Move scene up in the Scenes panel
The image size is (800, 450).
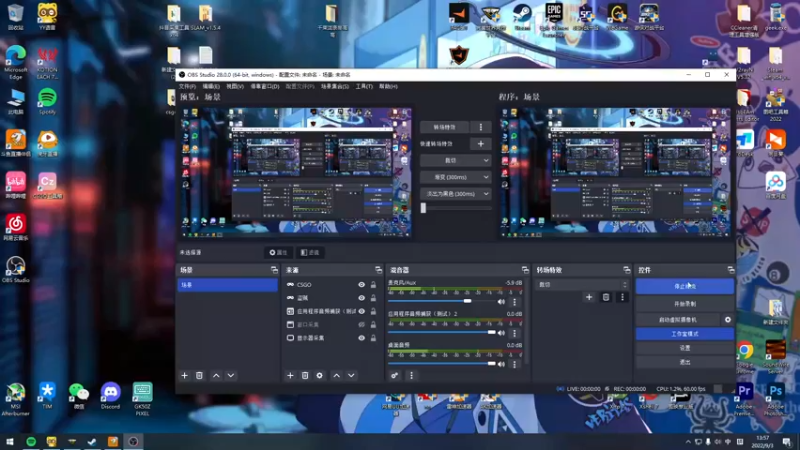click(216, 376)
